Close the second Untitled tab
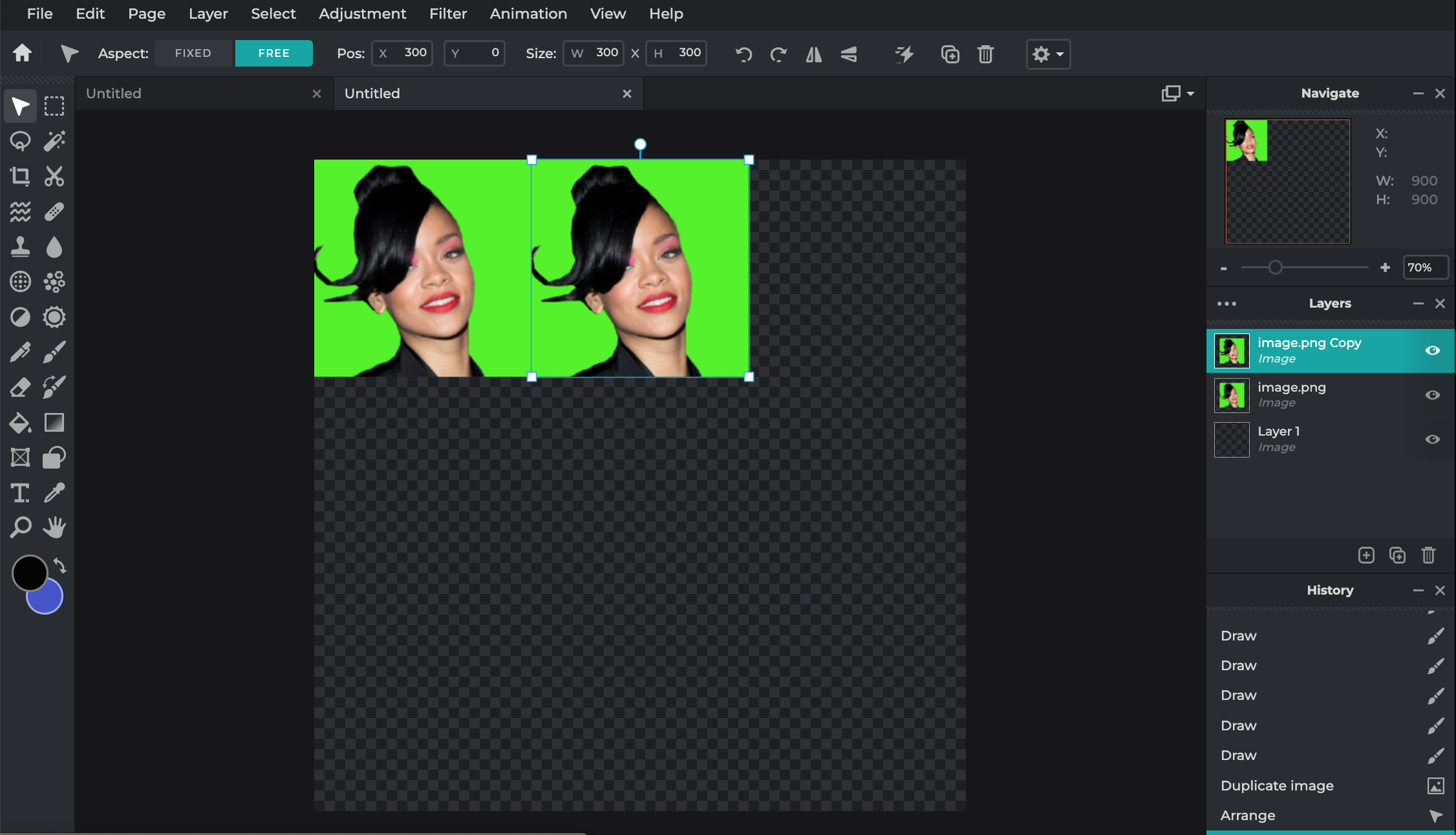The width and height of the screenshot is (1456, 835). 627,94
